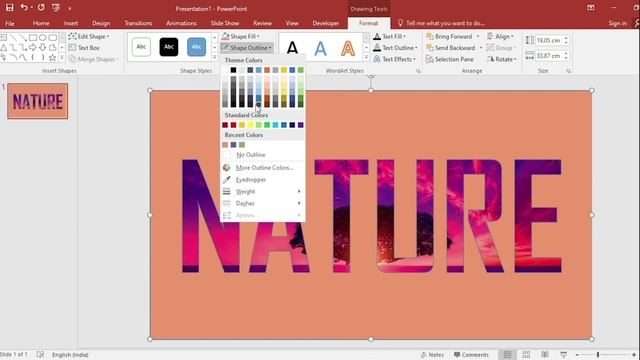
Task: Switch to Reading View icon
Action: tap(544, 355)
